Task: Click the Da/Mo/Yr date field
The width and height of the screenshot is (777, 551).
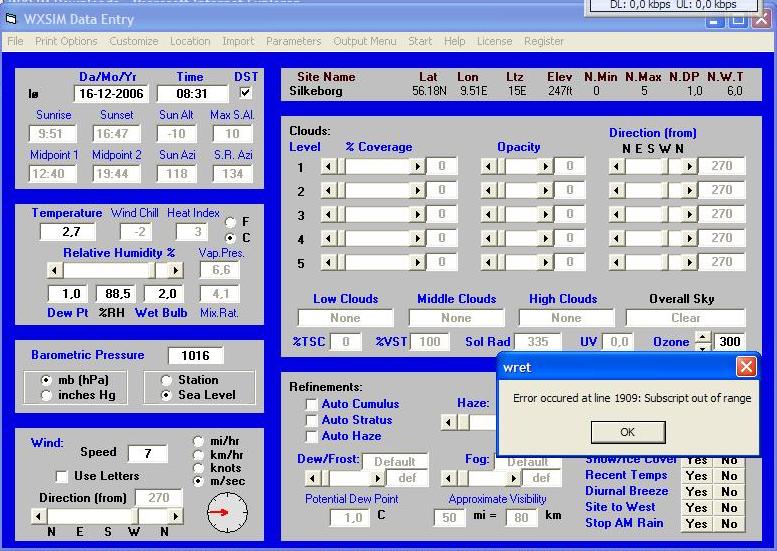Action: click(x=111, y=94)
